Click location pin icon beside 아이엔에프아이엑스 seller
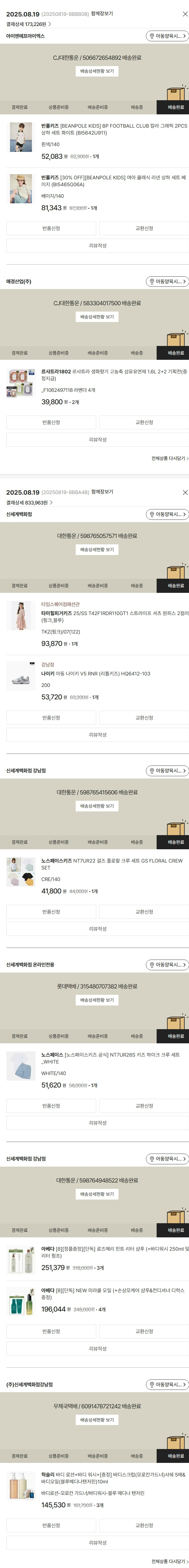 [x=151, y=36]
